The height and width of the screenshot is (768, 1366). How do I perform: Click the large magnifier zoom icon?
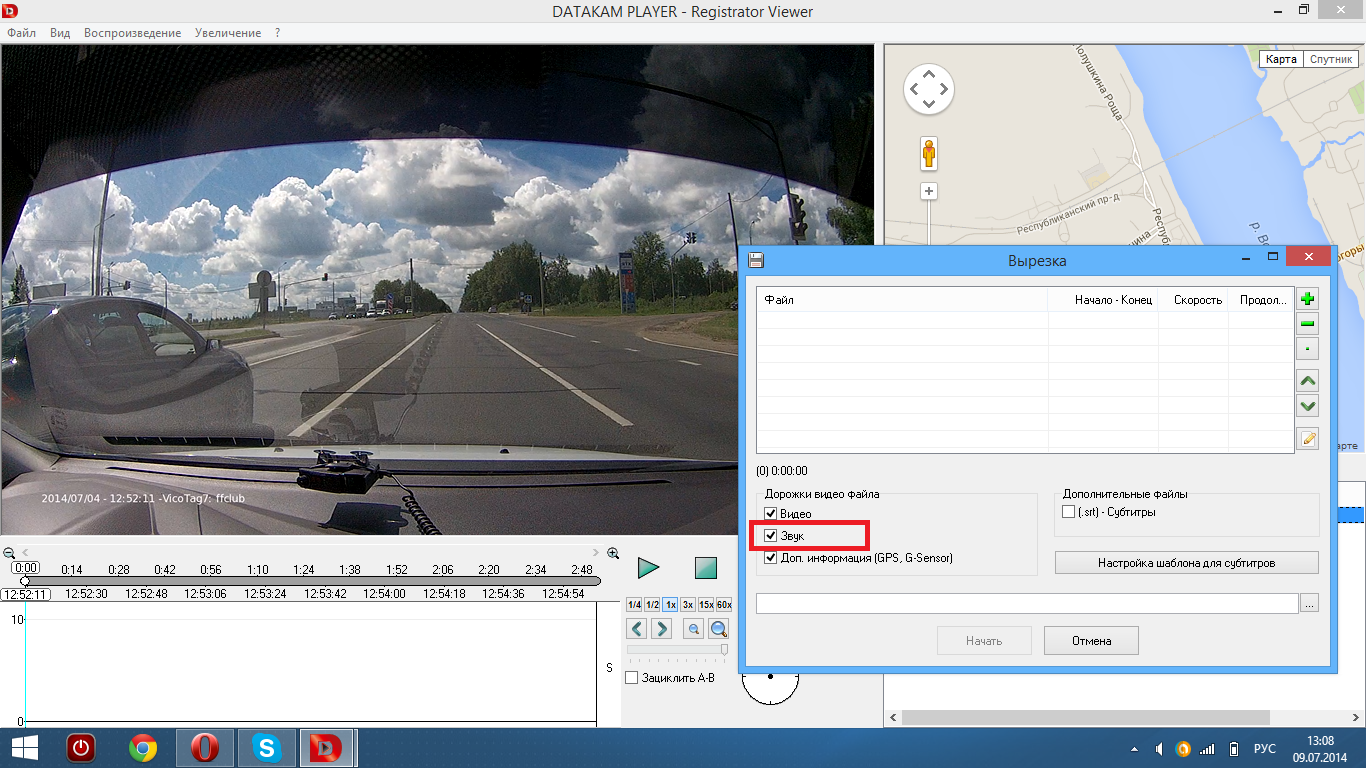tap(718, 628)
